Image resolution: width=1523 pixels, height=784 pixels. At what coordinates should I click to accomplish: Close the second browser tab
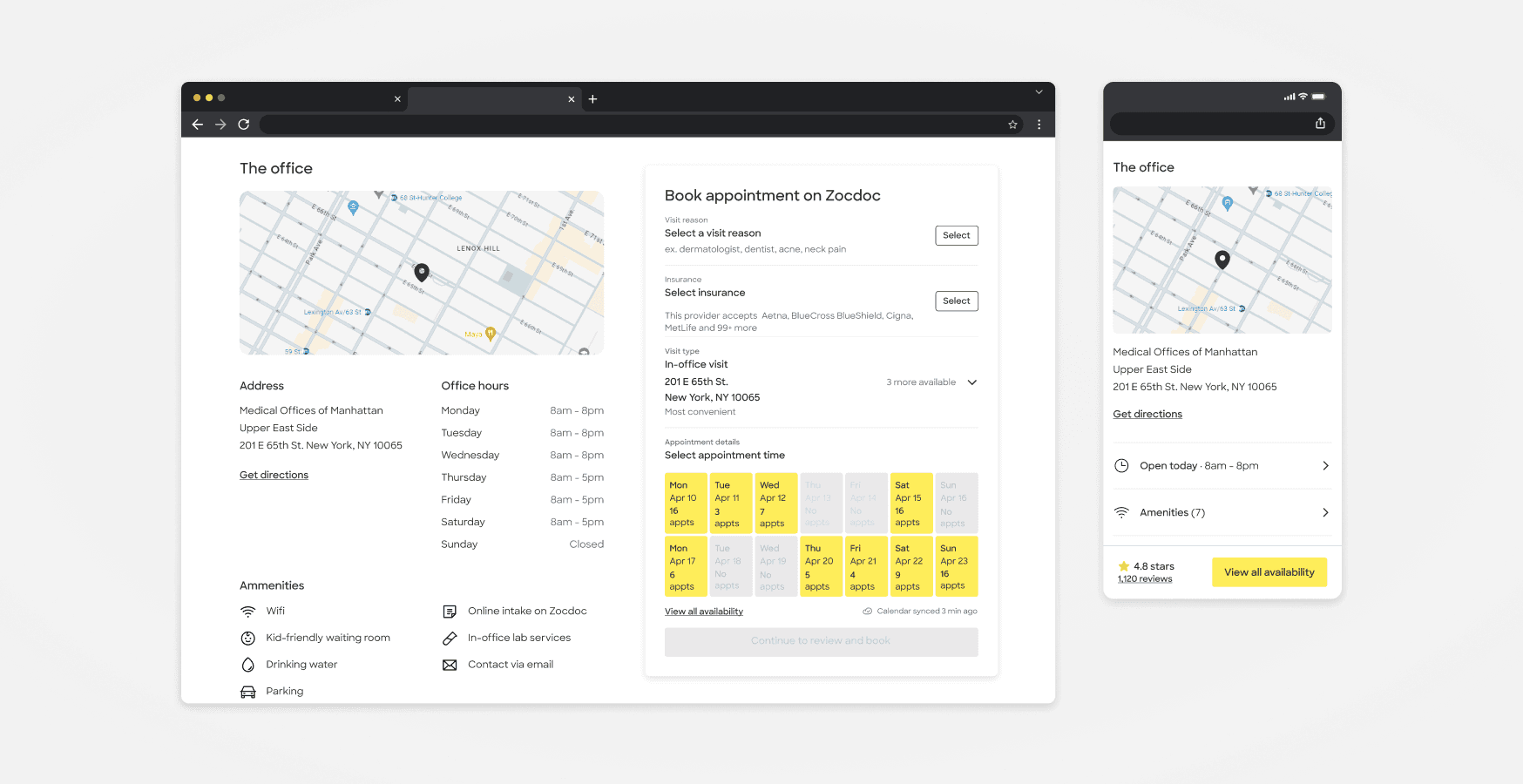pyautogui.click(x=572, y=99)
